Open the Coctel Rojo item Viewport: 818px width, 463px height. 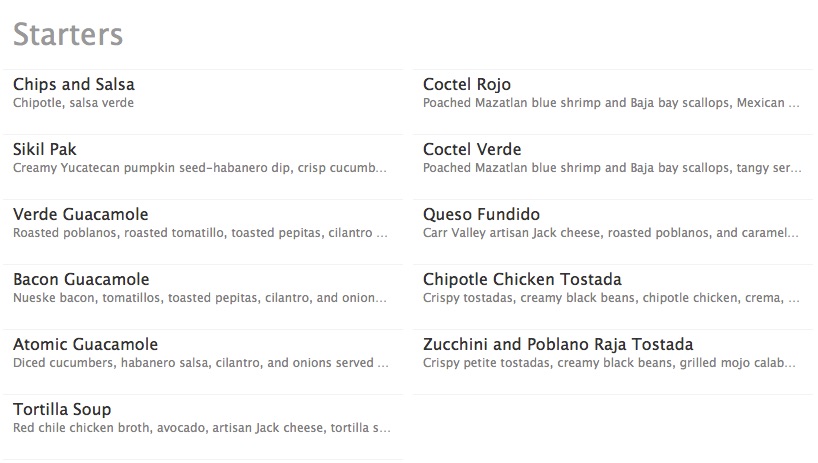point(467,85)
